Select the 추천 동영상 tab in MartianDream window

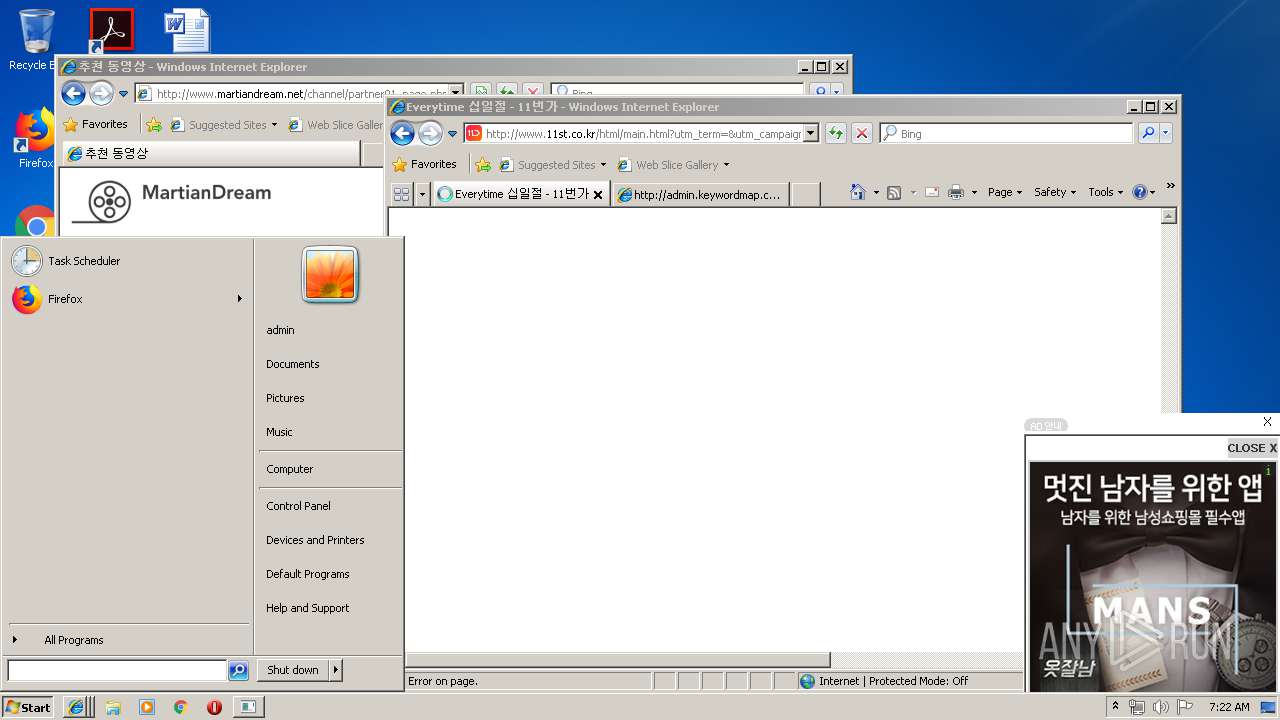click(x=210, y=154)
